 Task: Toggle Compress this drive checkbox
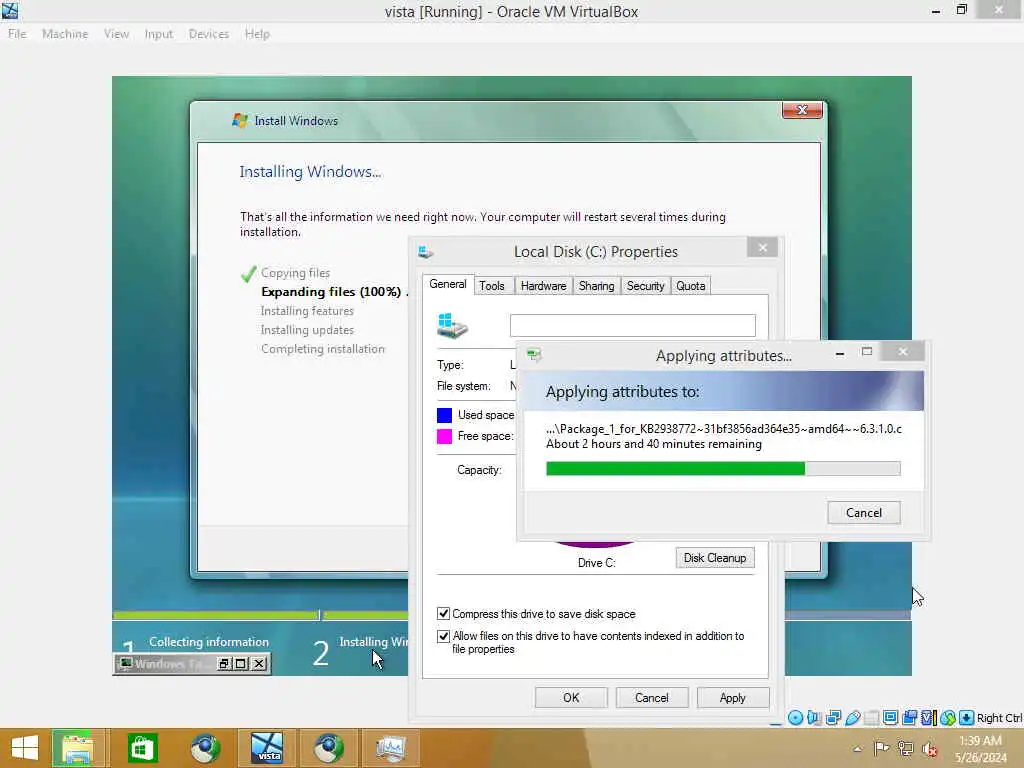click(443, 613)
